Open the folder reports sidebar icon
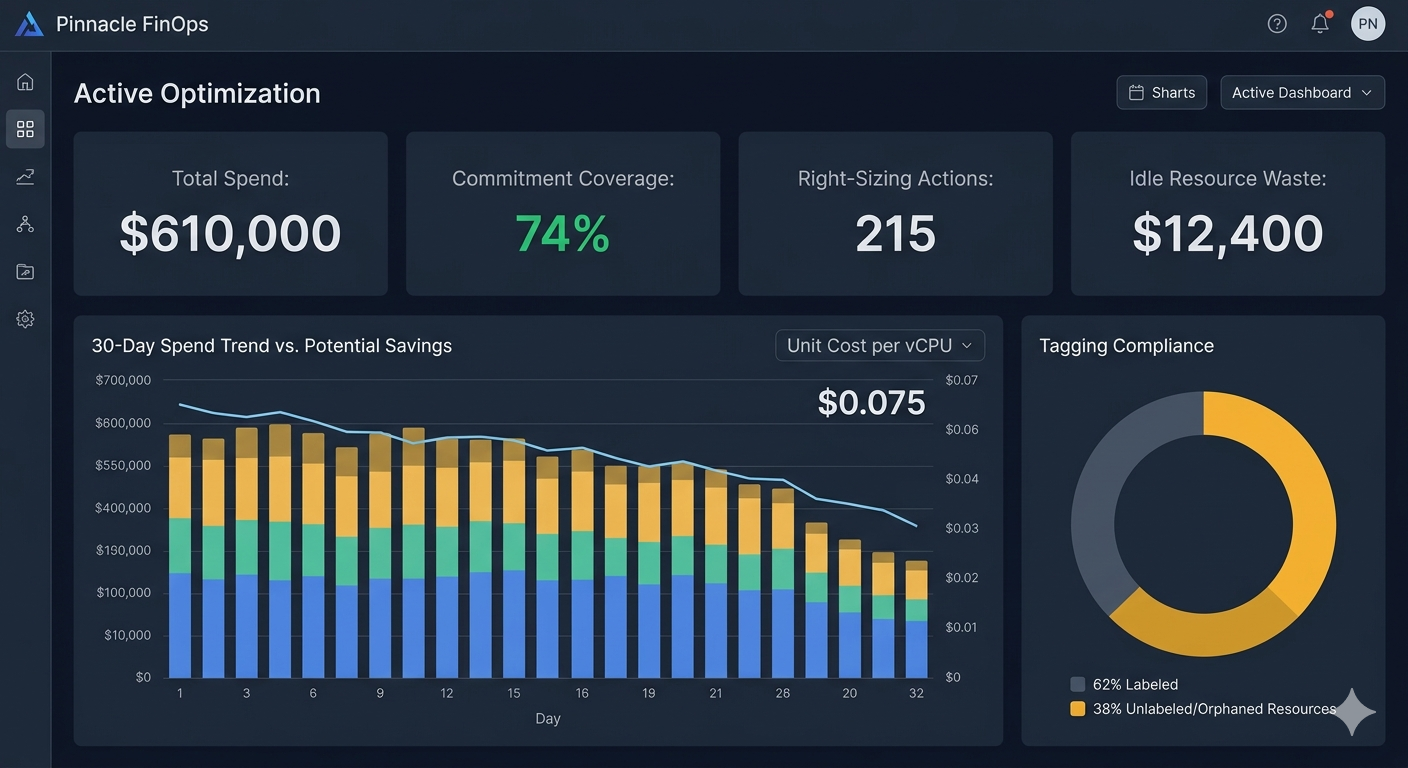1408x768 pixels. [25, 272]
